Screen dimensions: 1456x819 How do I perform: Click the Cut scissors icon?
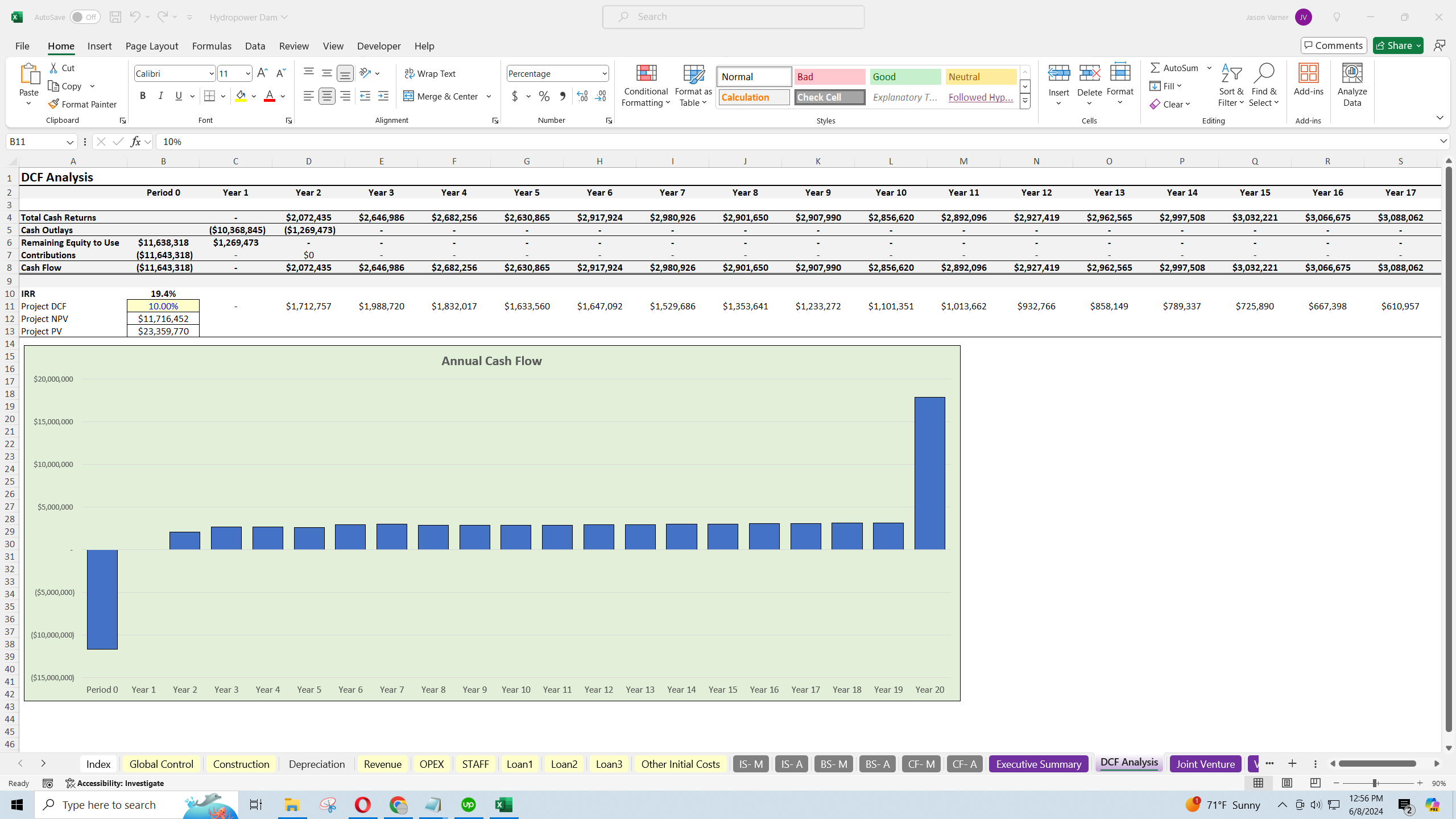coord(54,68)
